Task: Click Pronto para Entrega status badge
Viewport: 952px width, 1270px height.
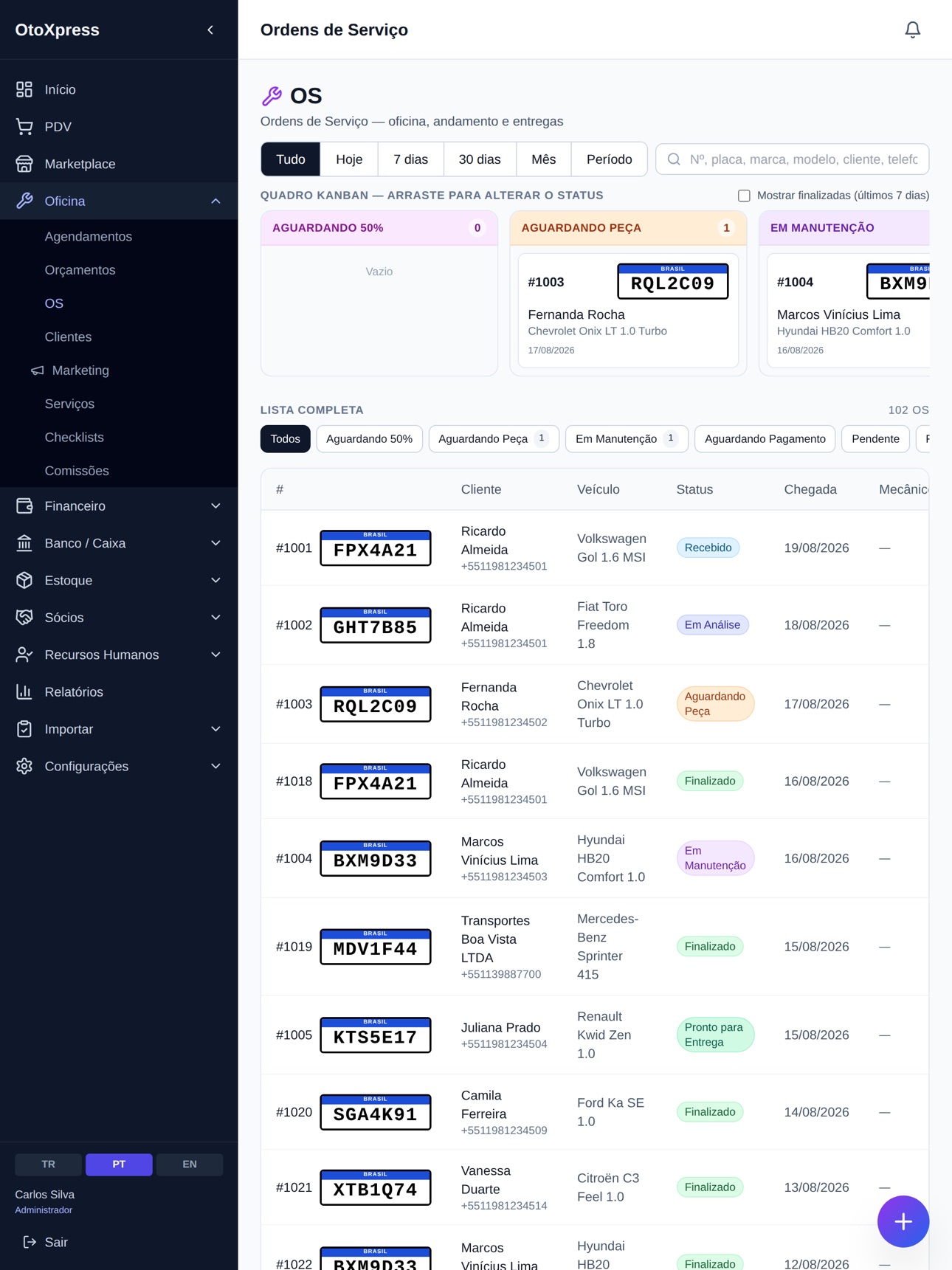Action: pos(714,1035)
